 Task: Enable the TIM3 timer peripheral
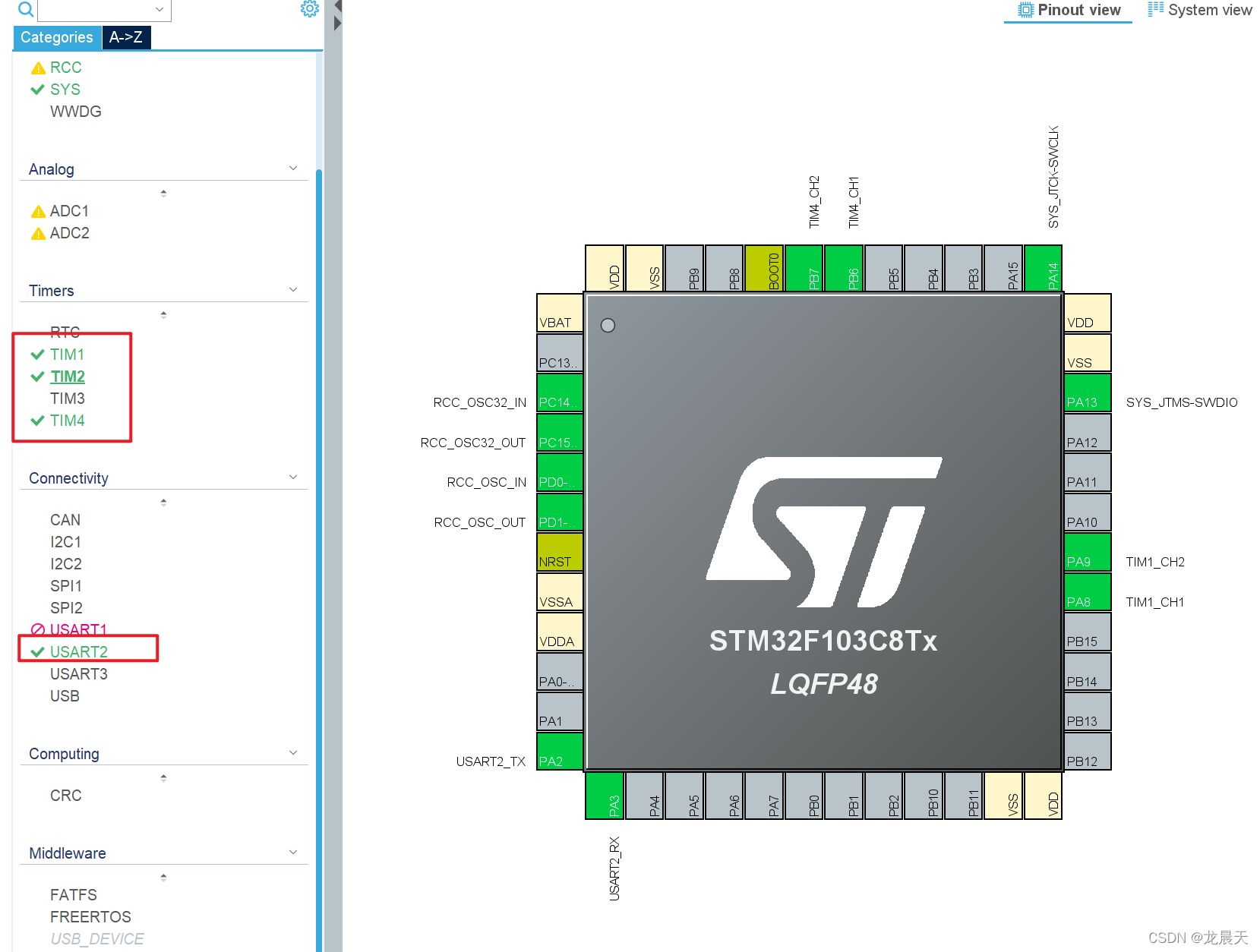[x=67, y=398]
